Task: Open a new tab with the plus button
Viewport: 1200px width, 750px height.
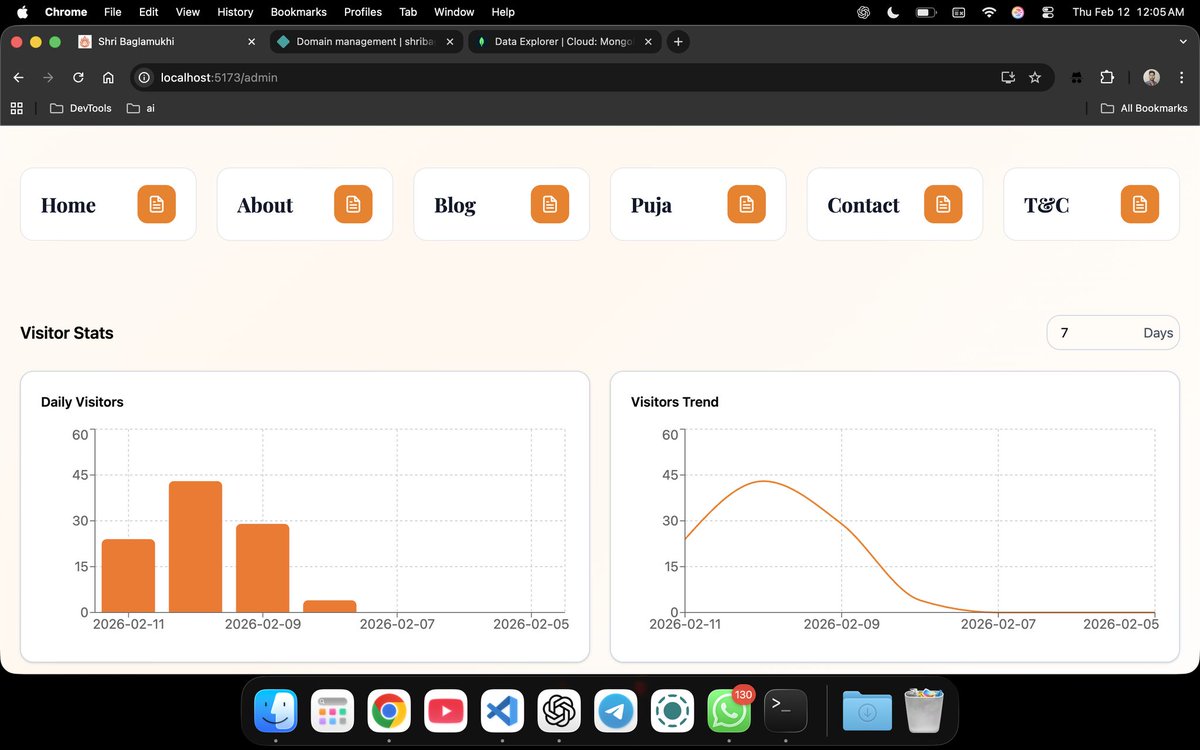Action: coord(678,41)
